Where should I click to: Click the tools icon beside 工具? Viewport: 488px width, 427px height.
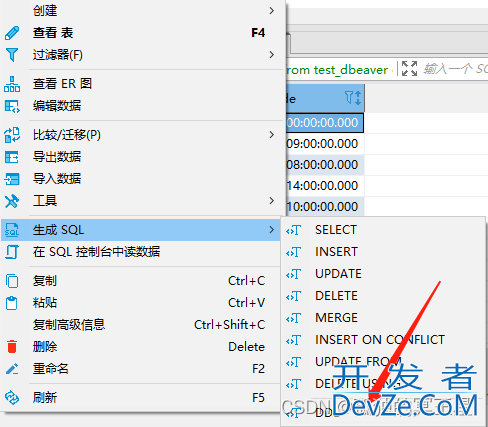(12, 201)
